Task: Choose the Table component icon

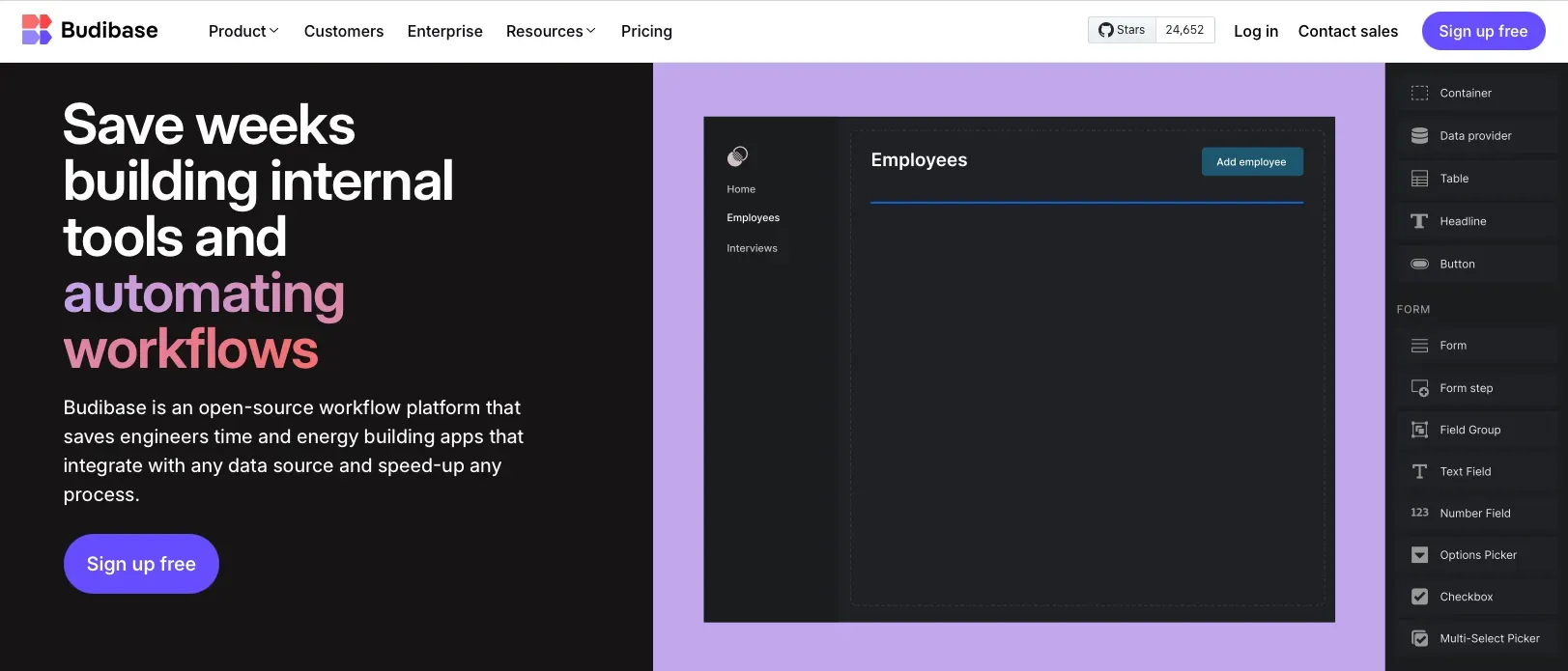Action: pos(1419,179)
